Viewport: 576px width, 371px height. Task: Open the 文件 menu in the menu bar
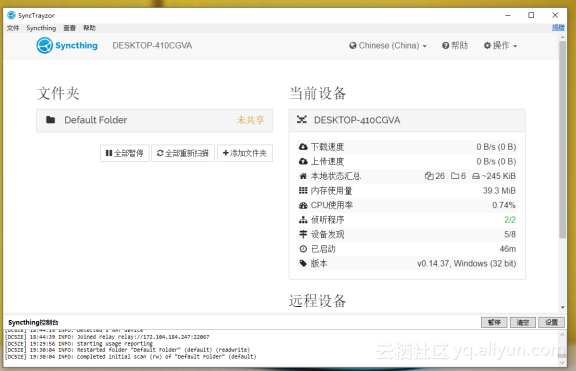pyautogui.click(x=13, y=28)
